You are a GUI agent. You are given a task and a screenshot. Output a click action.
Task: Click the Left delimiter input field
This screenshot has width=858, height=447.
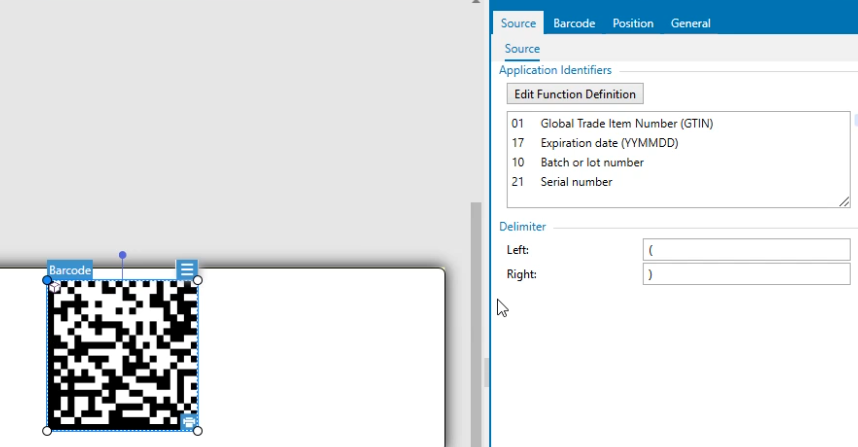click(746, 250)
